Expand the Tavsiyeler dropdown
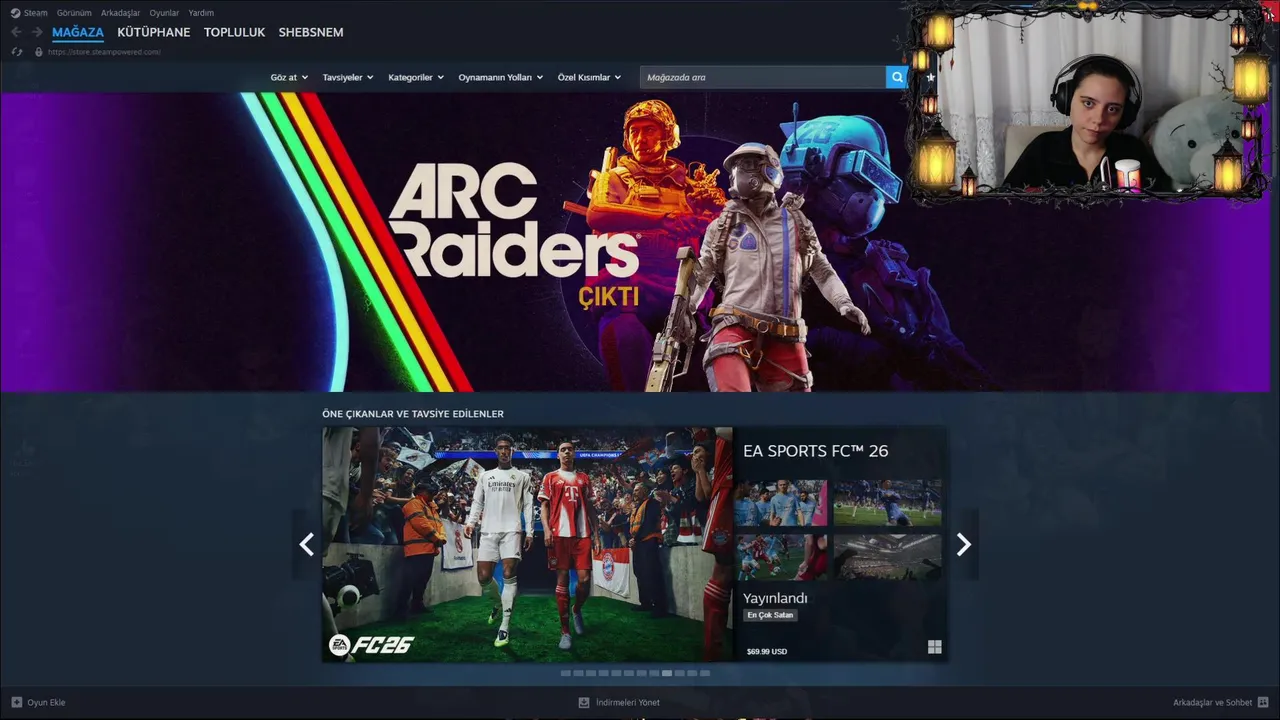This screenshot has height=720, width=1280. [348, 77]
